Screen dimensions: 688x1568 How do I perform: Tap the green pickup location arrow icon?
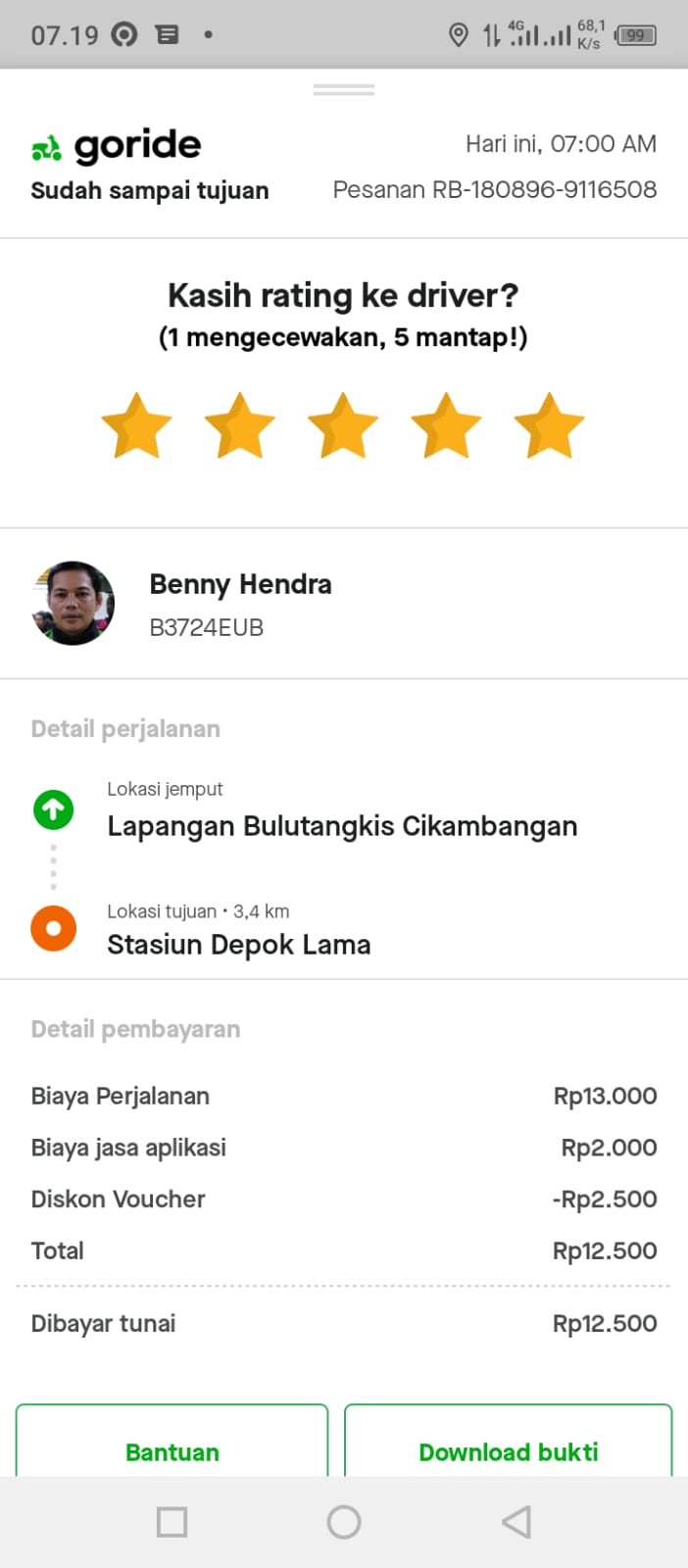point(54,809)
